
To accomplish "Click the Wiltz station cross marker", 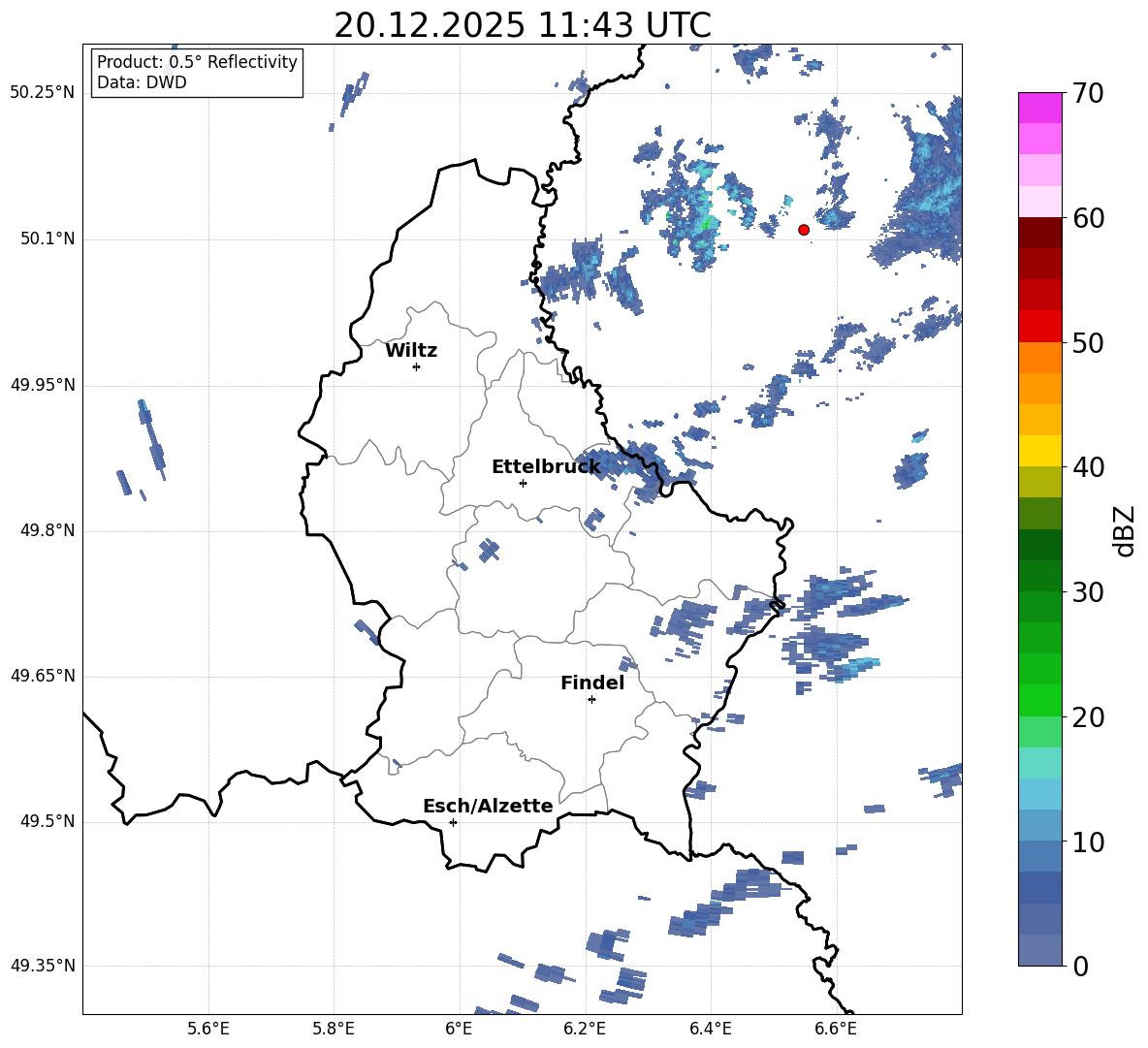I will [417, 366].
